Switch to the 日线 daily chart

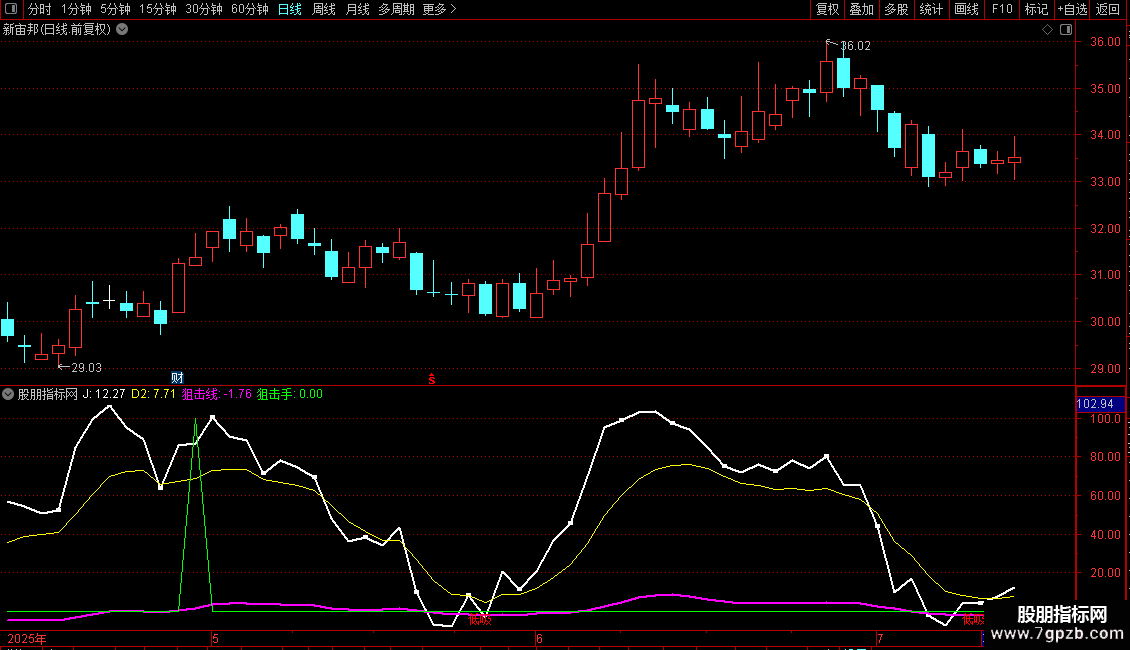[290, 9]
